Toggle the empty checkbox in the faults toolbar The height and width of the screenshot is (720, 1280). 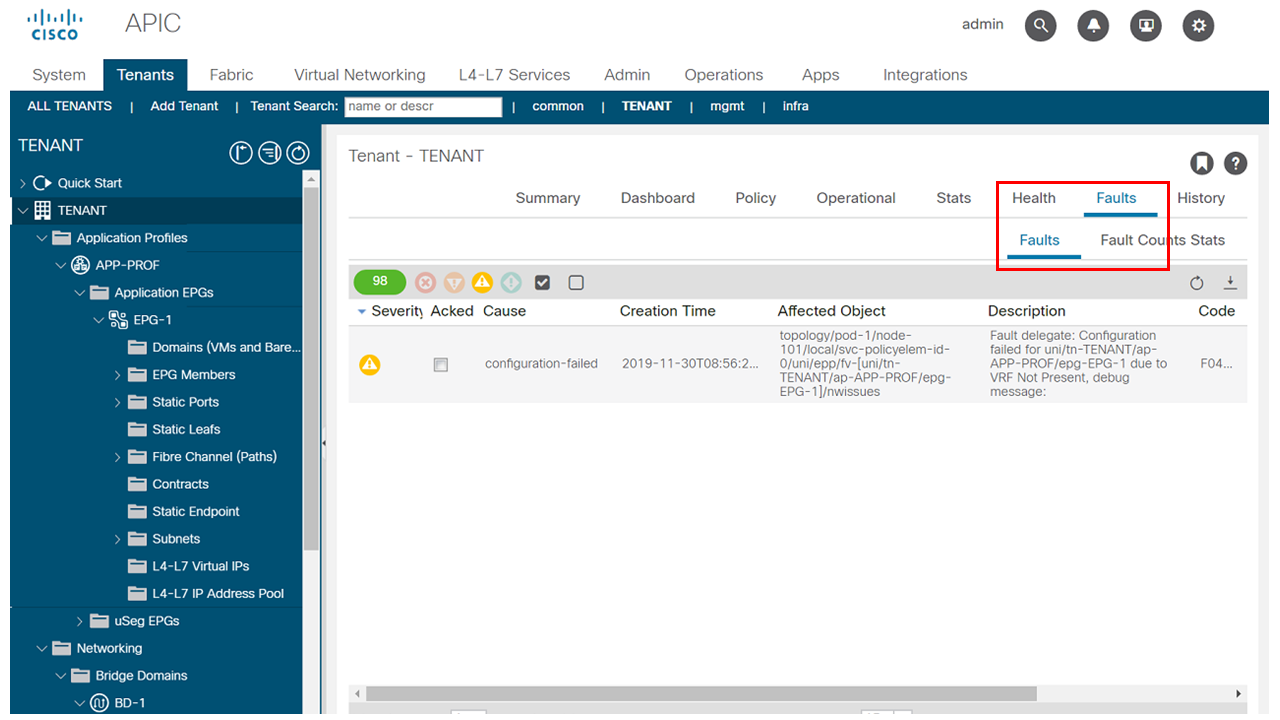pyautogui.click(x=576, y=283)
